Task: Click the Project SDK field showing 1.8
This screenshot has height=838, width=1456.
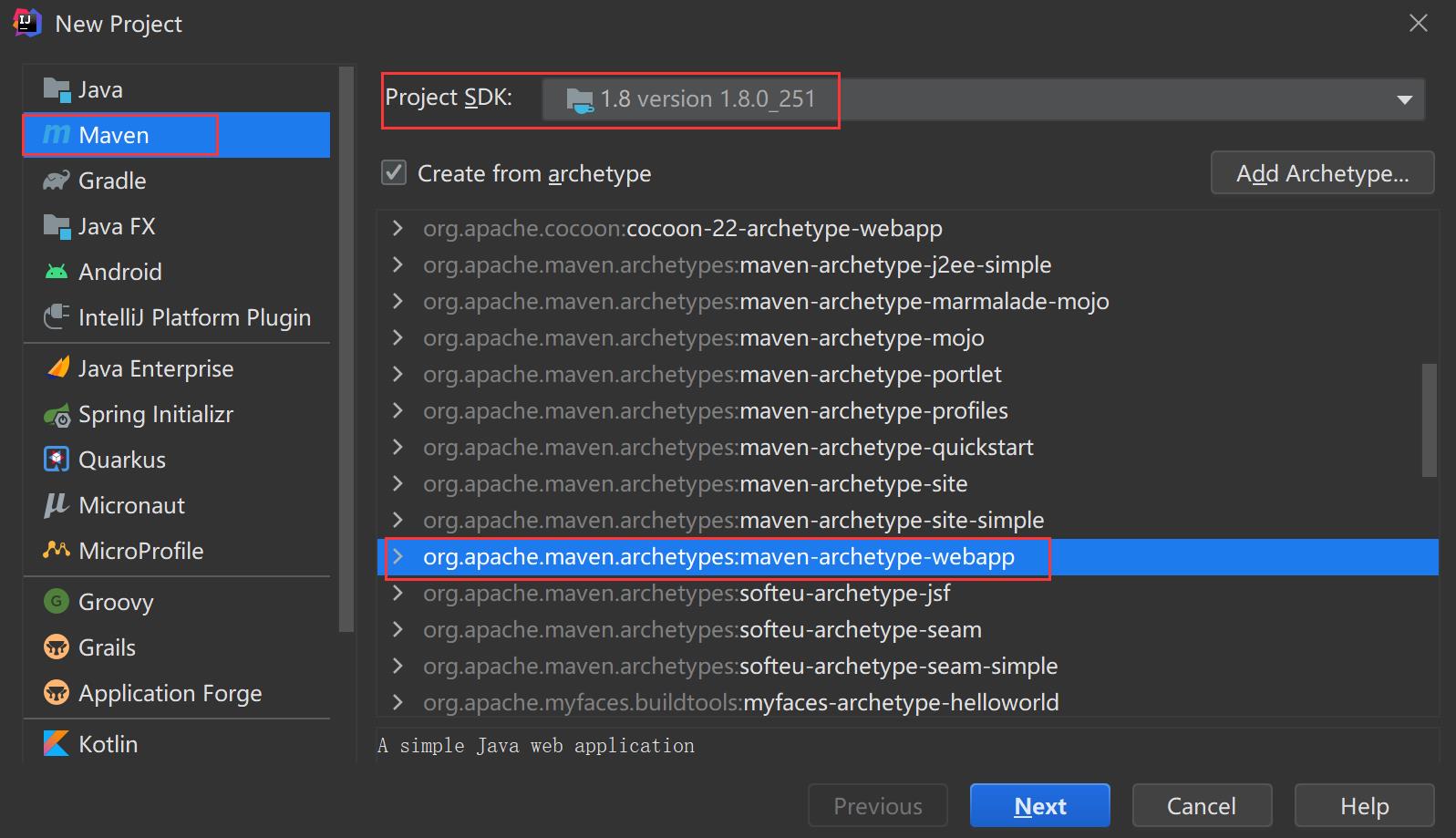Action: click(x=983, y=99)
